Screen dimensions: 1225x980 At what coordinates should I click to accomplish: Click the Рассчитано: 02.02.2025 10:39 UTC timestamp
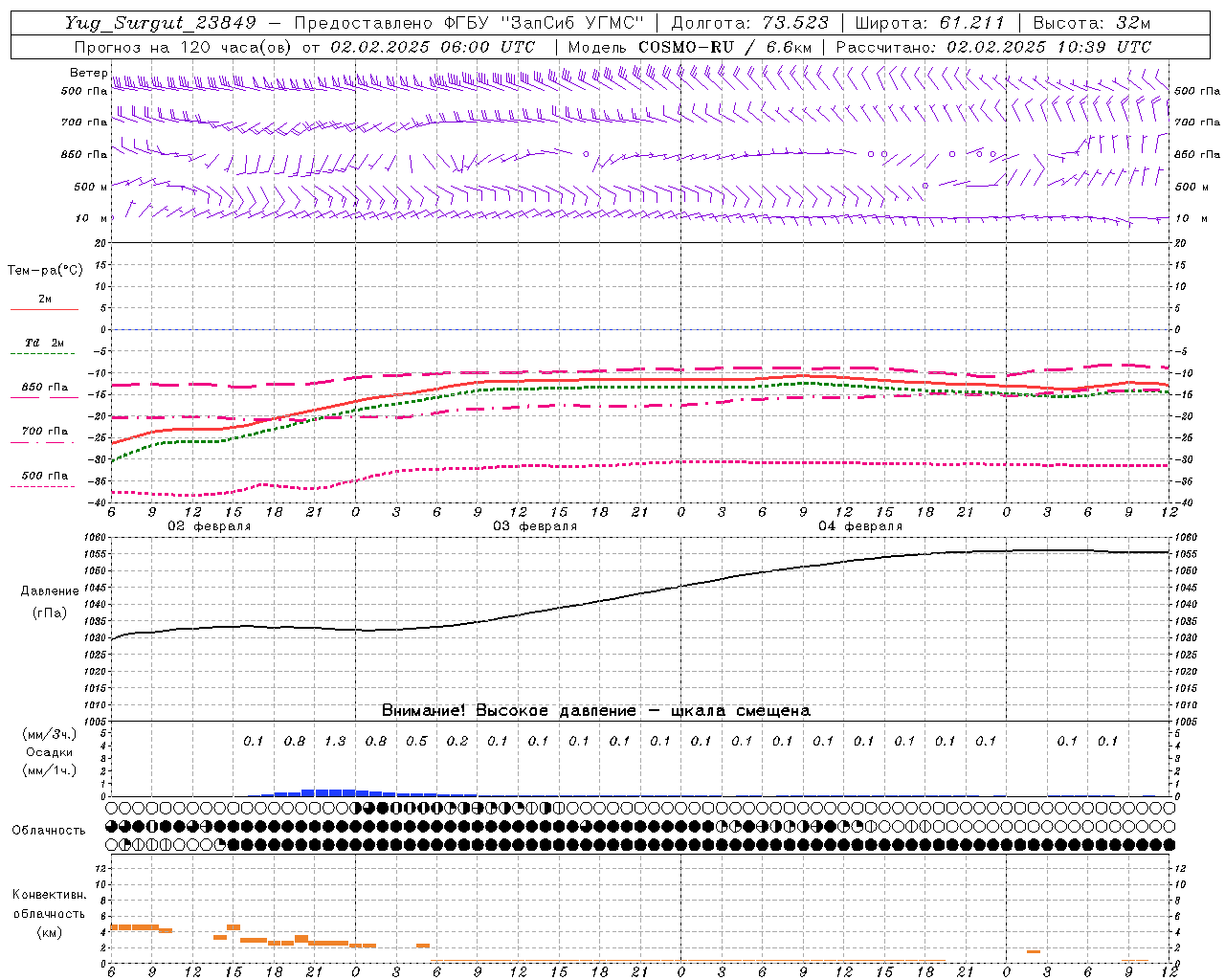(x=993, y=46)
